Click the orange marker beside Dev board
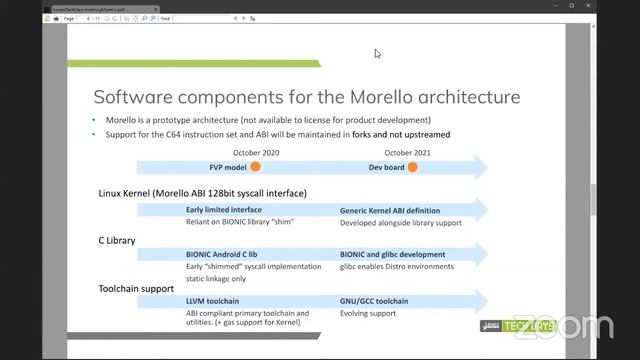This screenshot has width=640, height=360. coord(413,167)
